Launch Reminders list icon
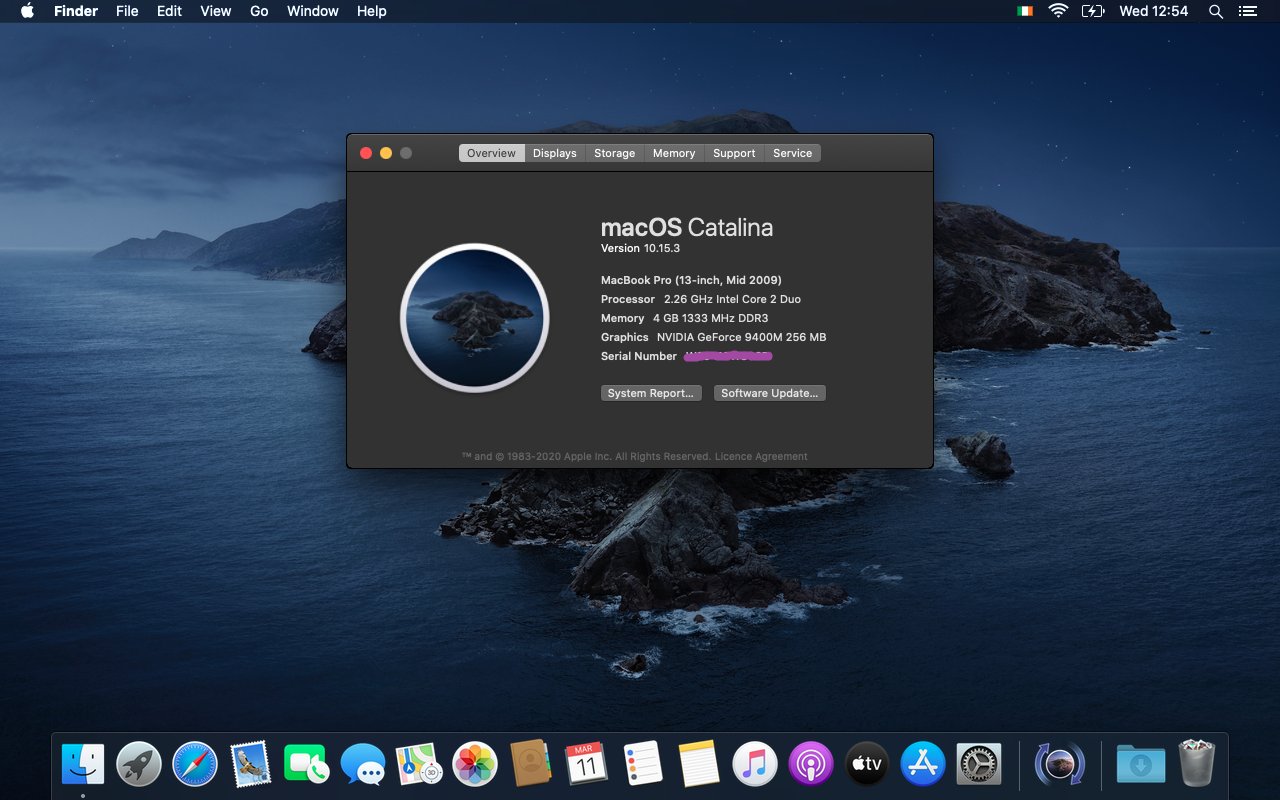Screen dimensions: 1280x800 [x=643, y=765]
